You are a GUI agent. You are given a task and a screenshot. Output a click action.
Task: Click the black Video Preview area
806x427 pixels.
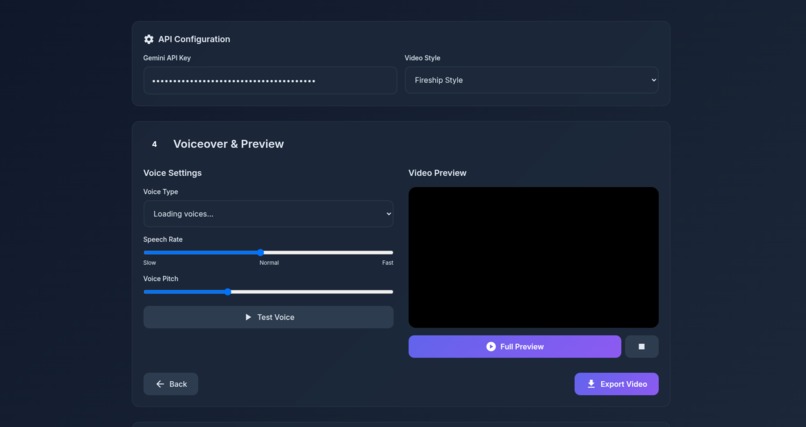534,257
